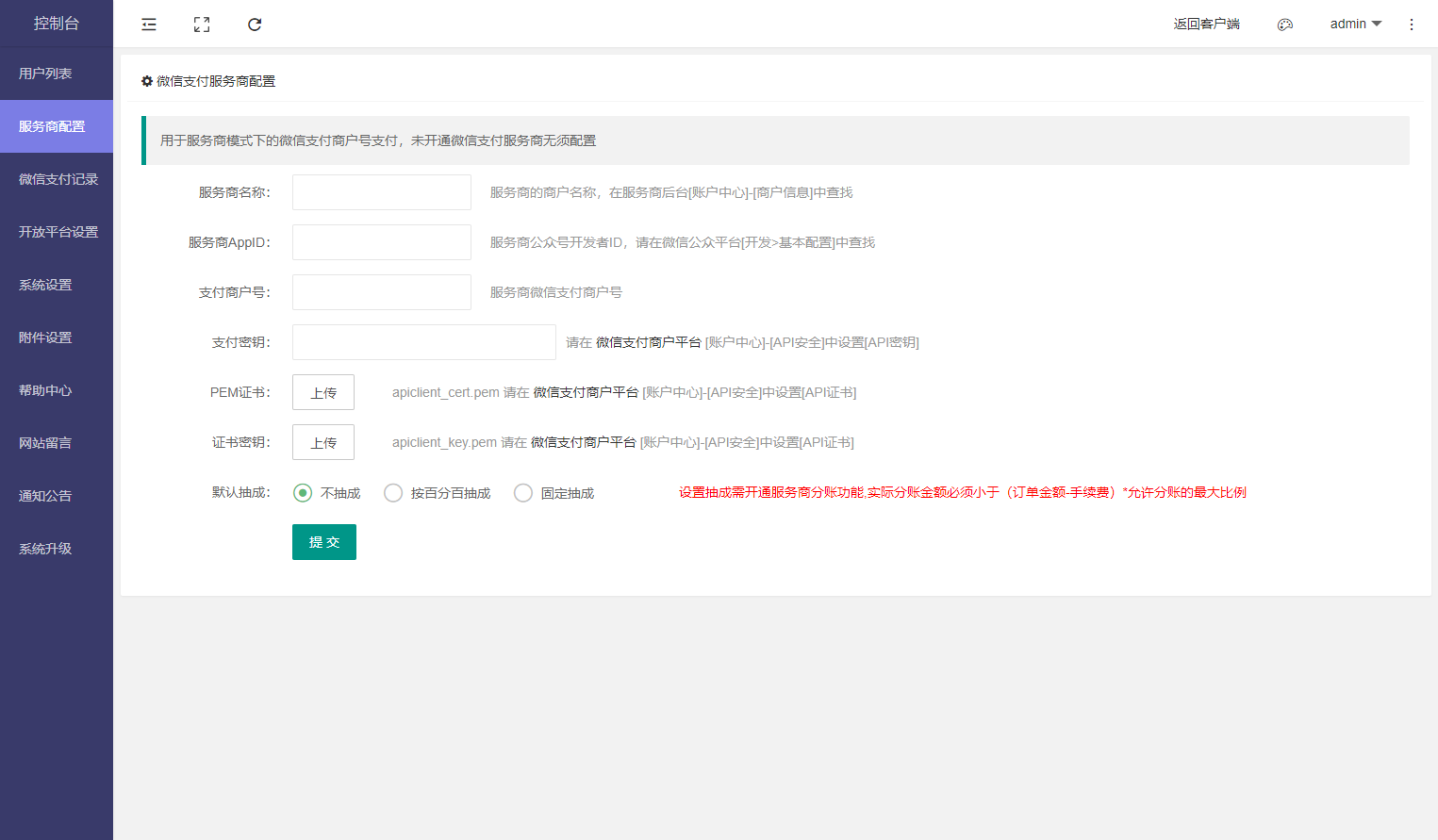Open the vertical three-dot more menu
The image size is (1438, 840).
click(x=1411, y=25)
